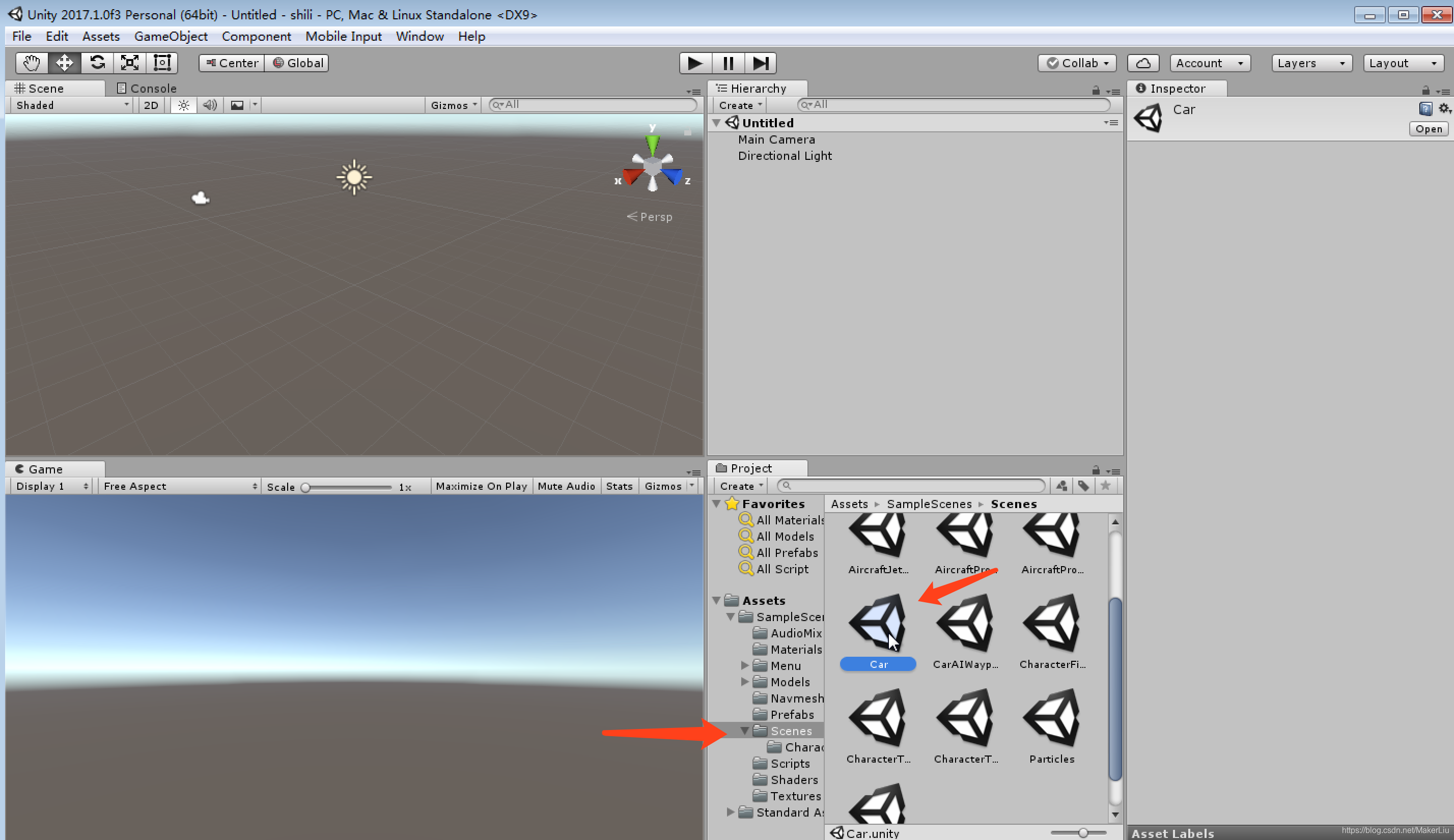Toggle scene lighting sun icon
1454x840 pixels.
point(183,105)
